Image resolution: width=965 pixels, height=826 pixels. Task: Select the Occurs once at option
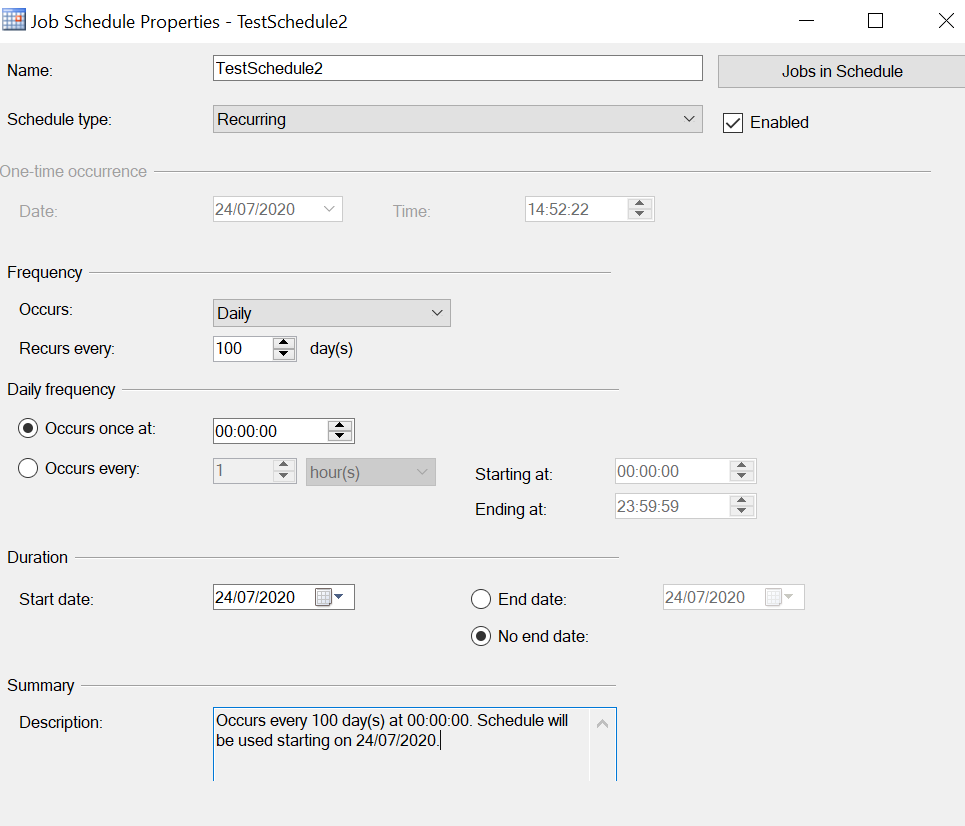pos(27,427)
